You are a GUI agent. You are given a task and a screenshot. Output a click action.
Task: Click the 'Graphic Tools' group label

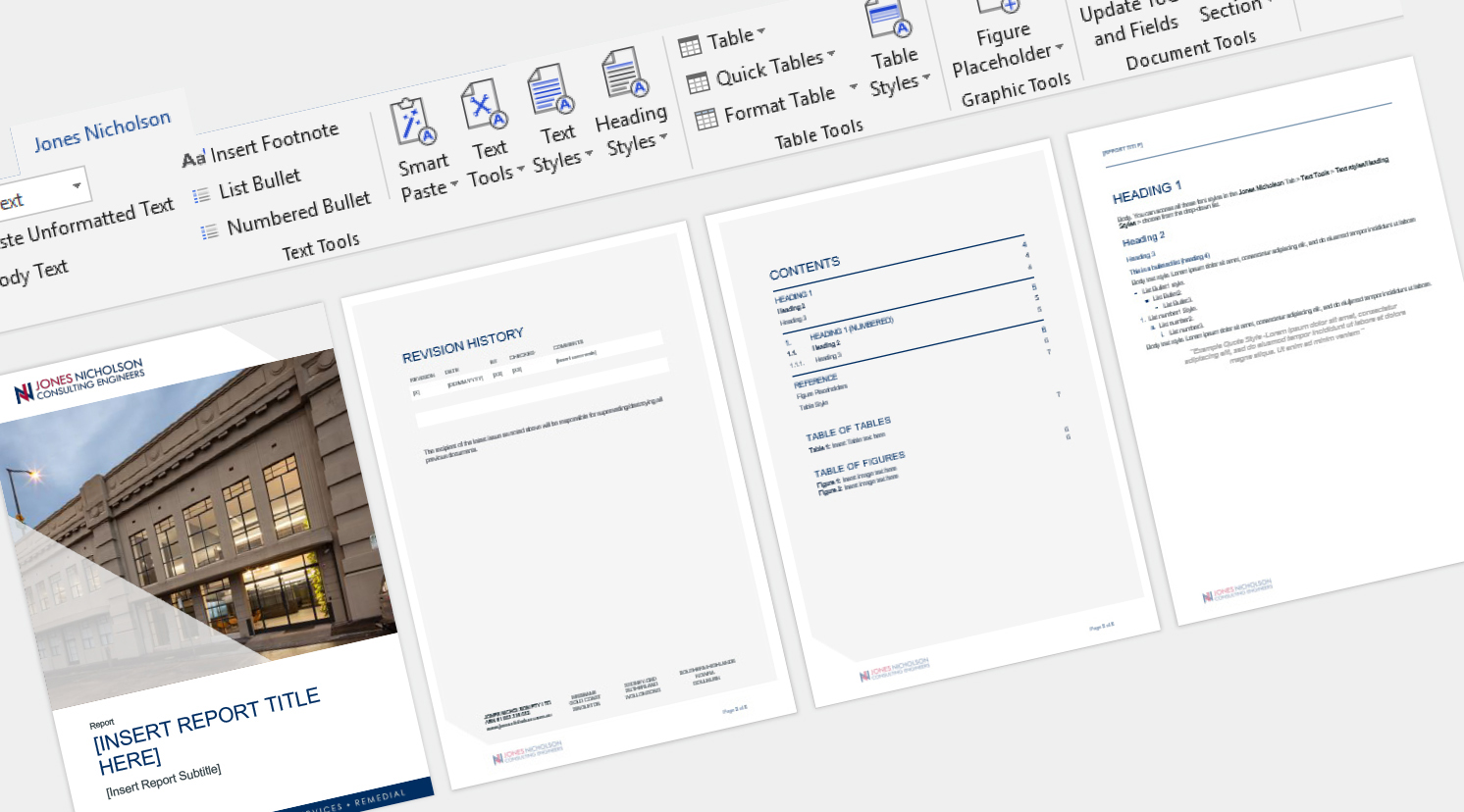(1017, 90)
